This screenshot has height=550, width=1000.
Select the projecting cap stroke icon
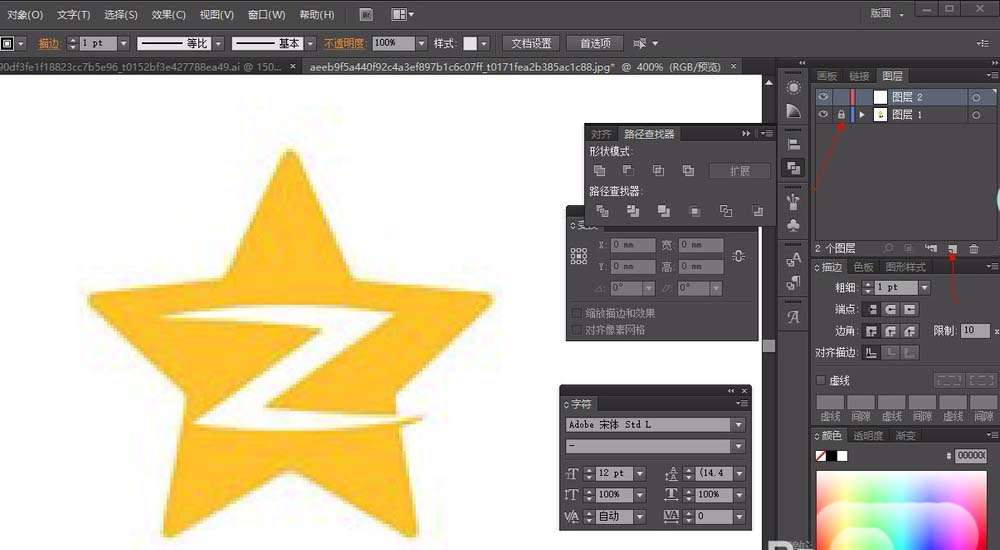[x=910, y=309]
